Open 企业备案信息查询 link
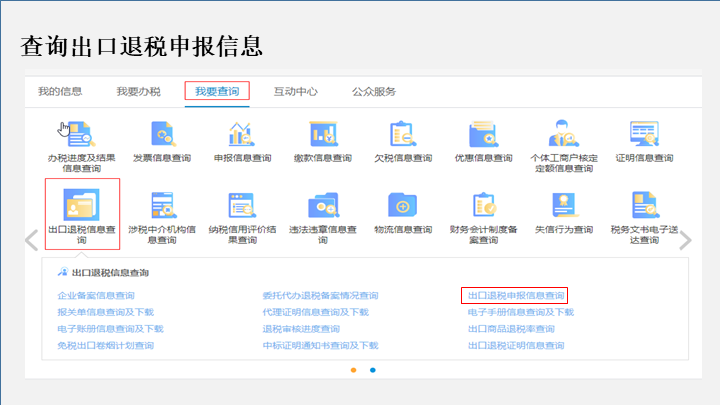720x405 pixels. tap(96, 296)
